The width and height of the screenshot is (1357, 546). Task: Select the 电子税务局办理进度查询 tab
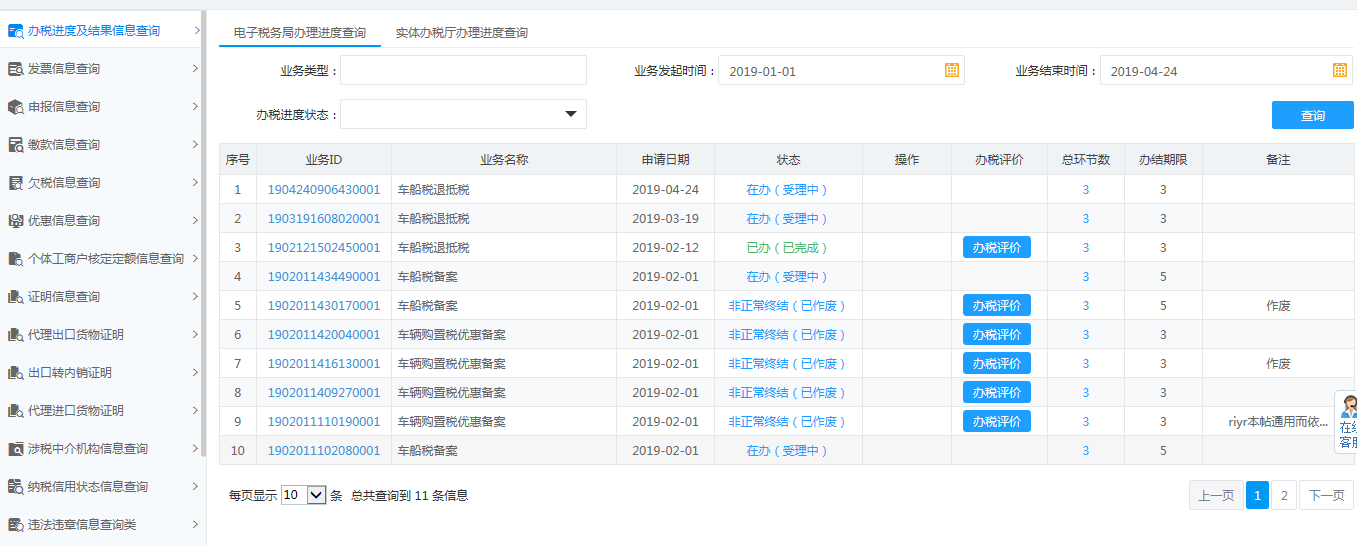(x=299, y=33)
